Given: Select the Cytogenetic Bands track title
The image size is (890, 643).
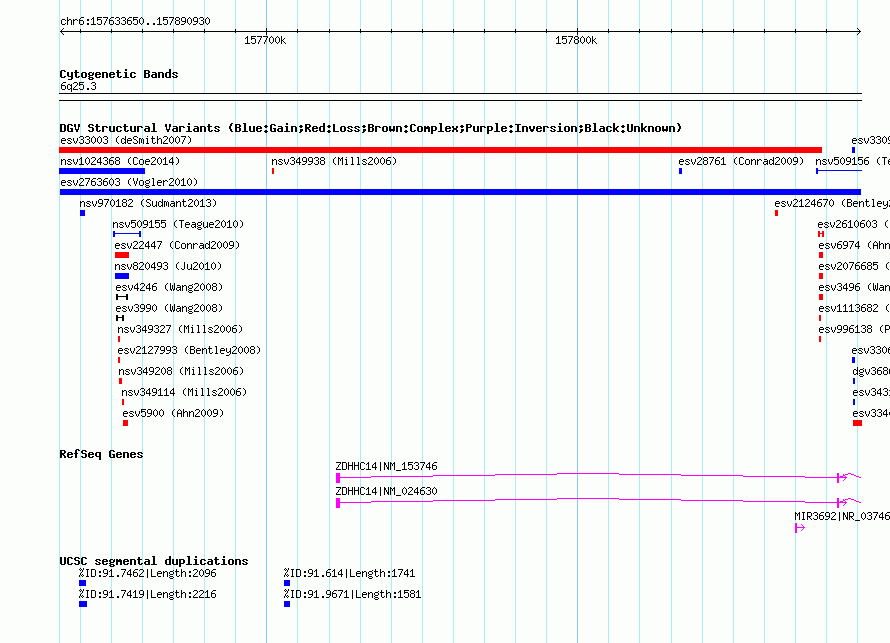Looking at the screenshot, I should 119,74.
